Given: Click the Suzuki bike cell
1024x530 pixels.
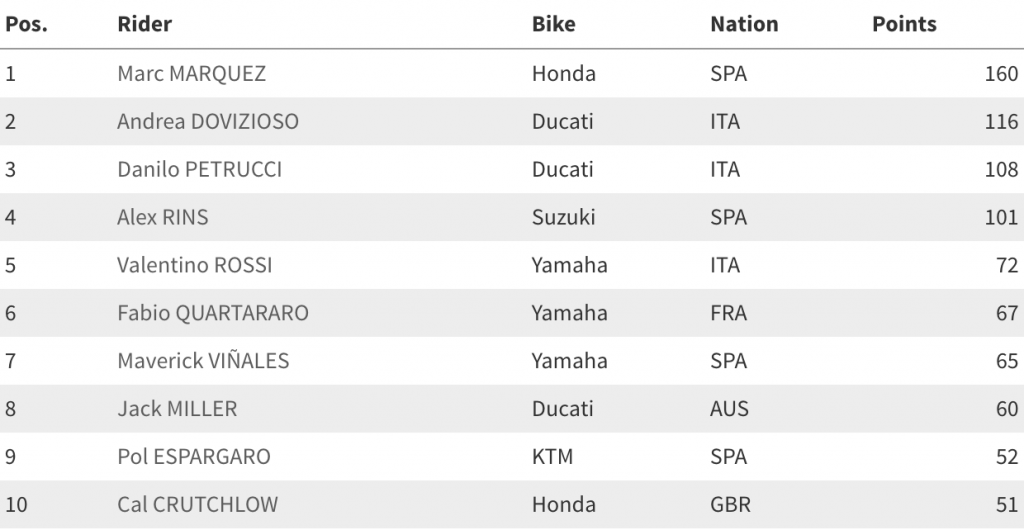Looking at the screenshot, I should pyautogui.click(x=563, y=218).
